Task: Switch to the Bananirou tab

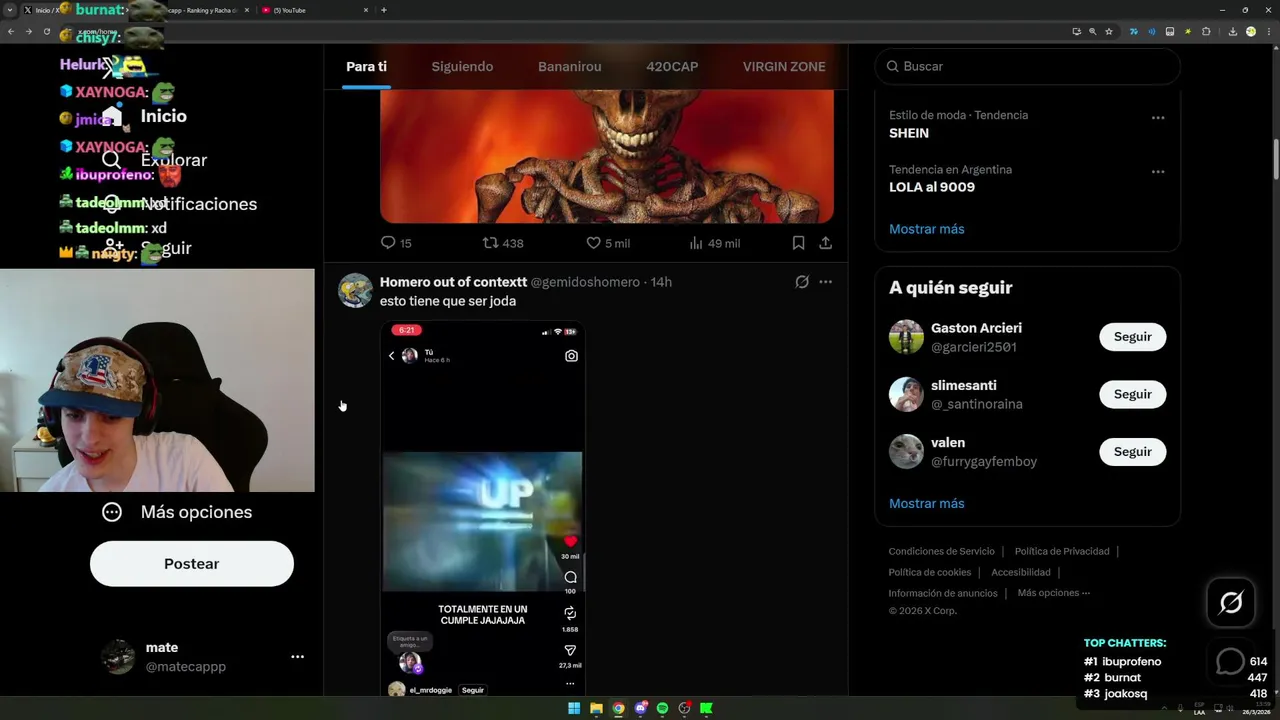Action: (x=570, y=67)
